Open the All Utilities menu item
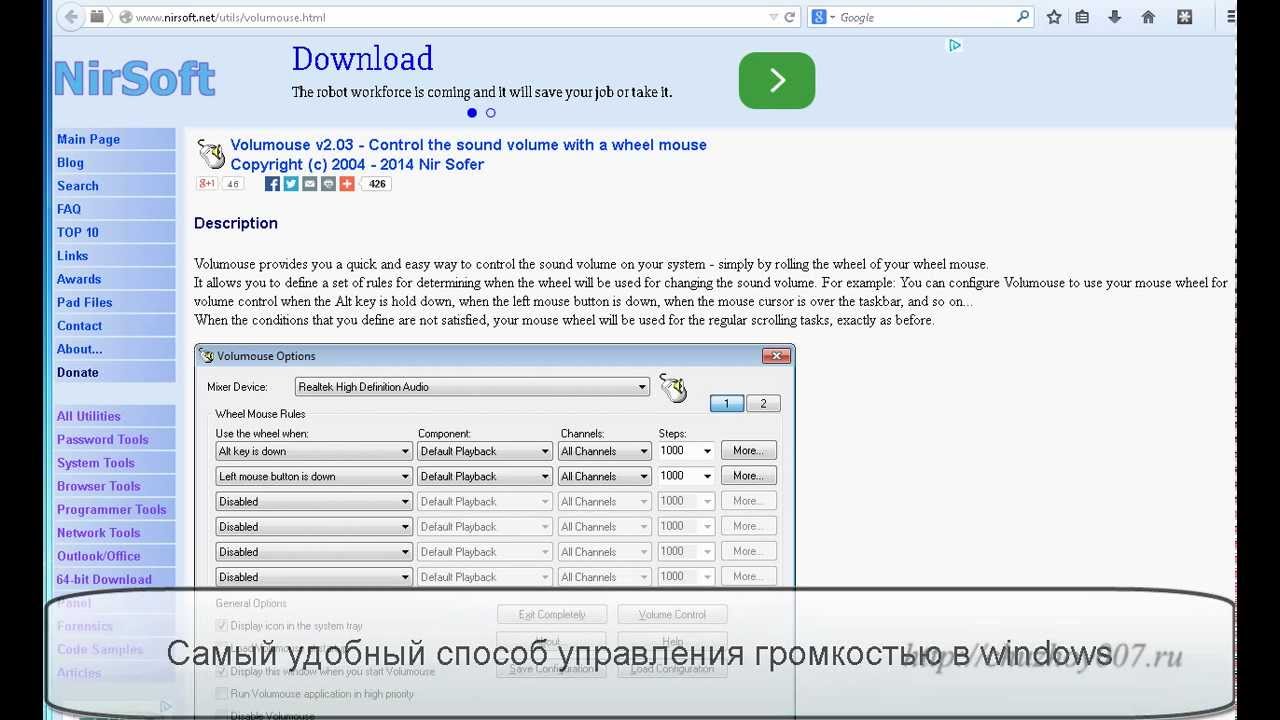1280x720 pixels. (88, 416)
